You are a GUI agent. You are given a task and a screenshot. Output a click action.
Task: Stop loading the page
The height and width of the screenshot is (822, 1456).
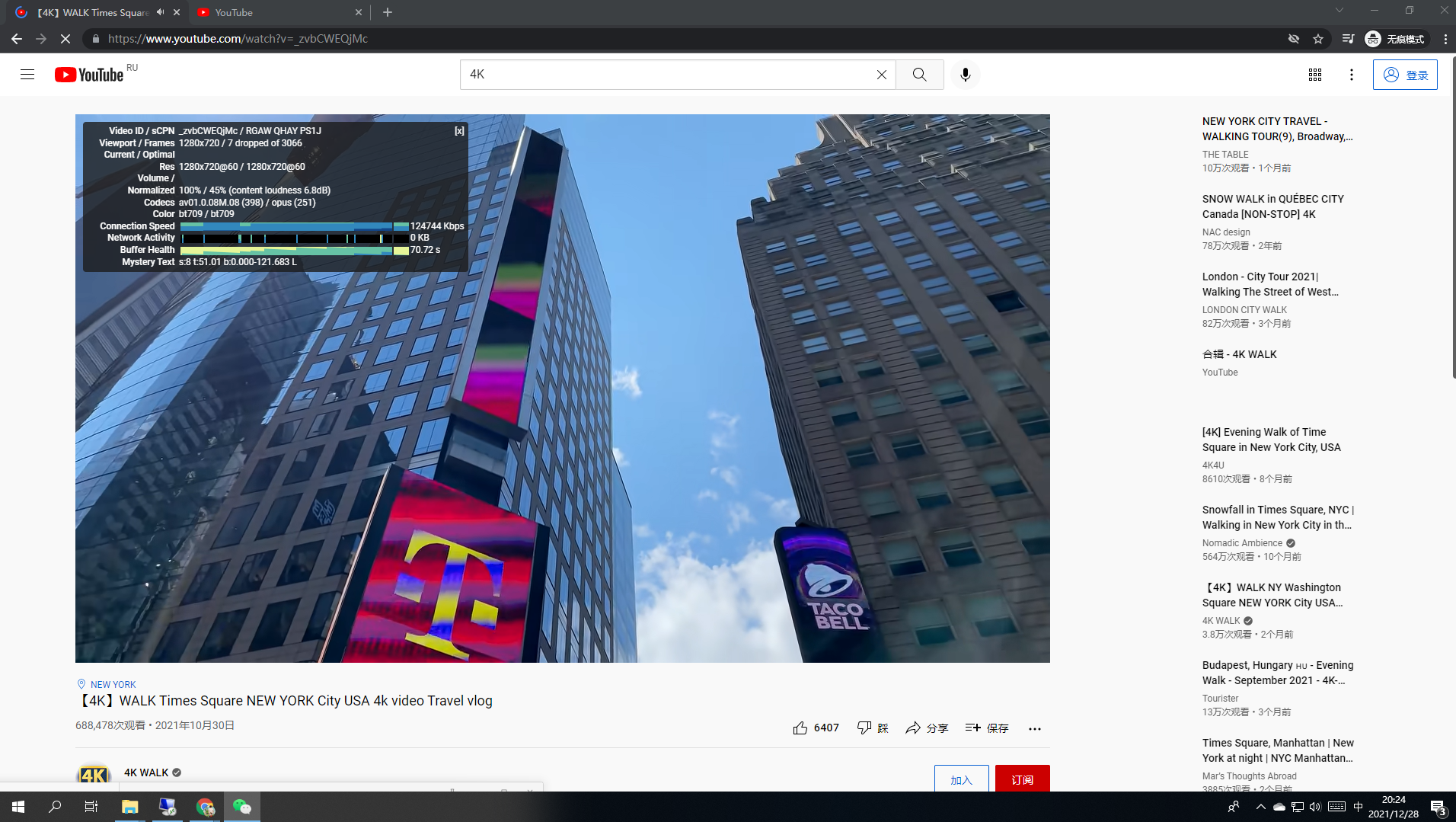[65, 39]
